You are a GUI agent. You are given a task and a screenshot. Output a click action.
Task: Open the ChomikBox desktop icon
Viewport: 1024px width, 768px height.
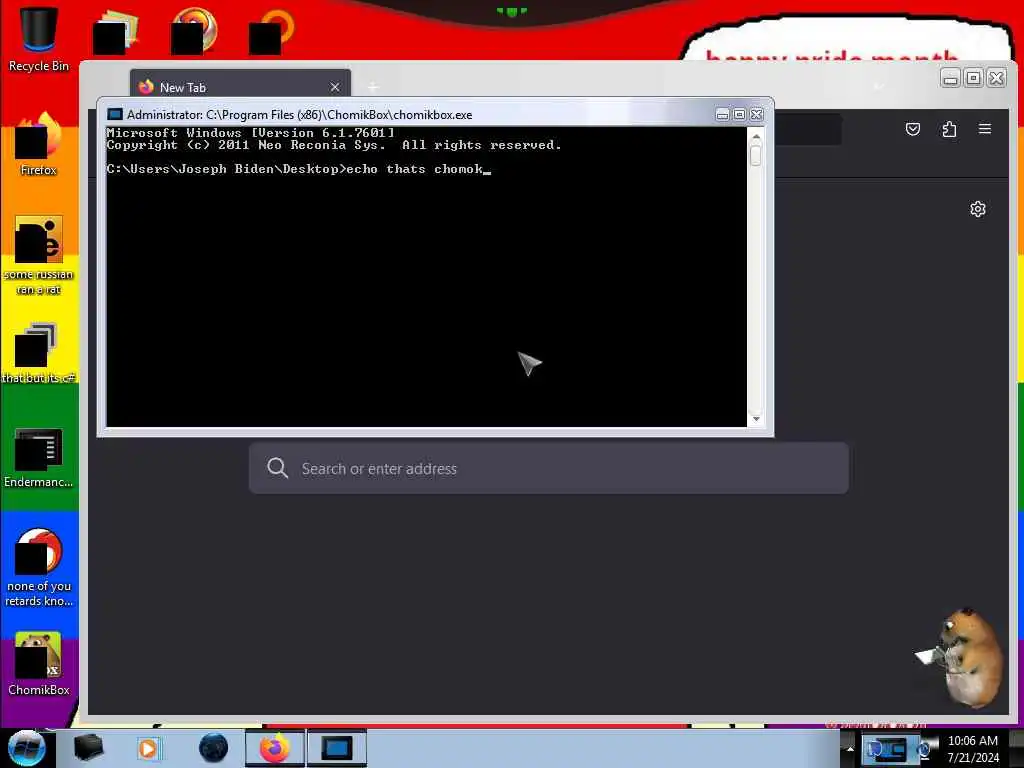click(x=39, y=664)
